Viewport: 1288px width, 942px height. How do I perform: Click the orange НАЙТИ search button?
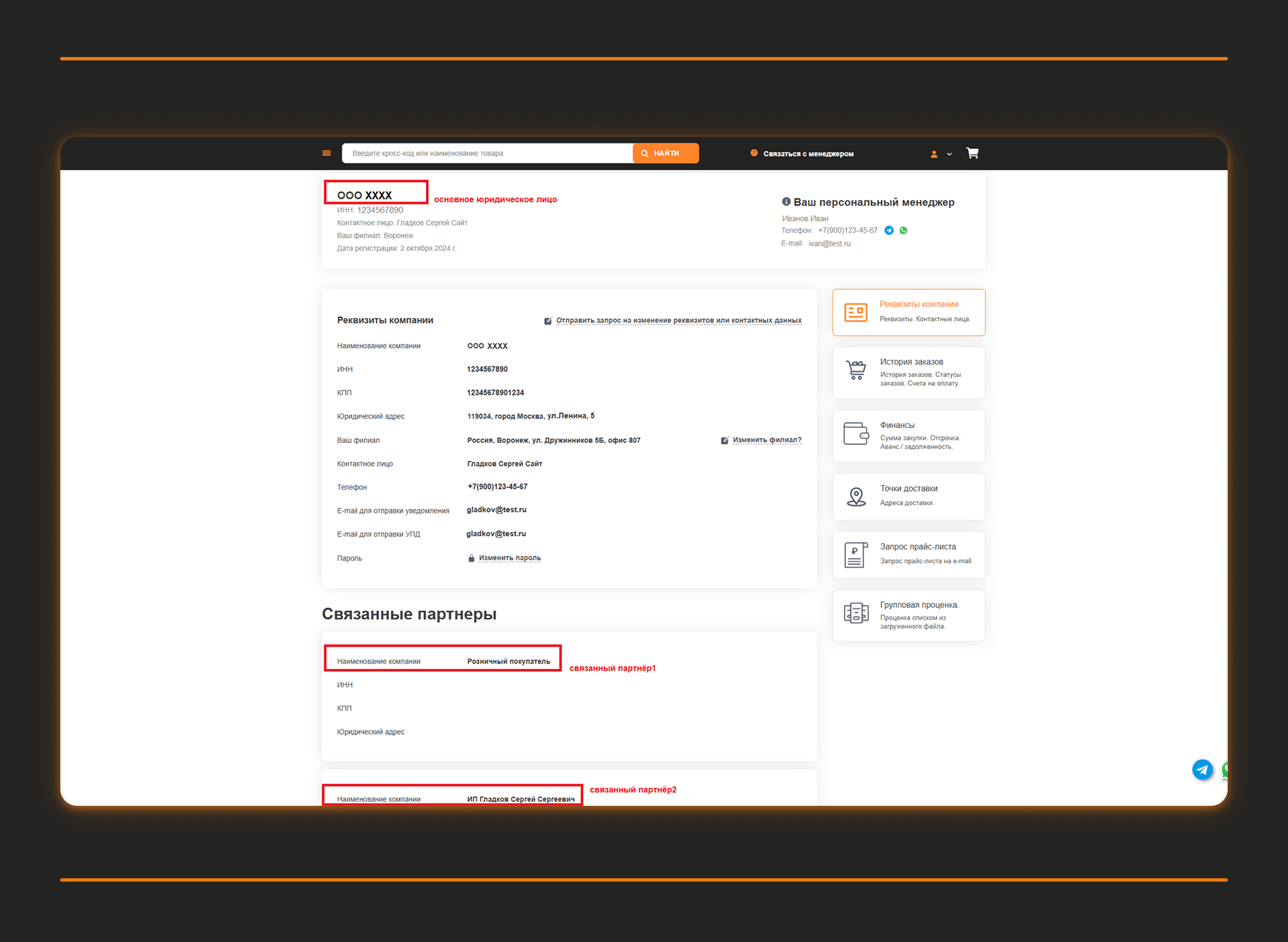click(665, 153)
